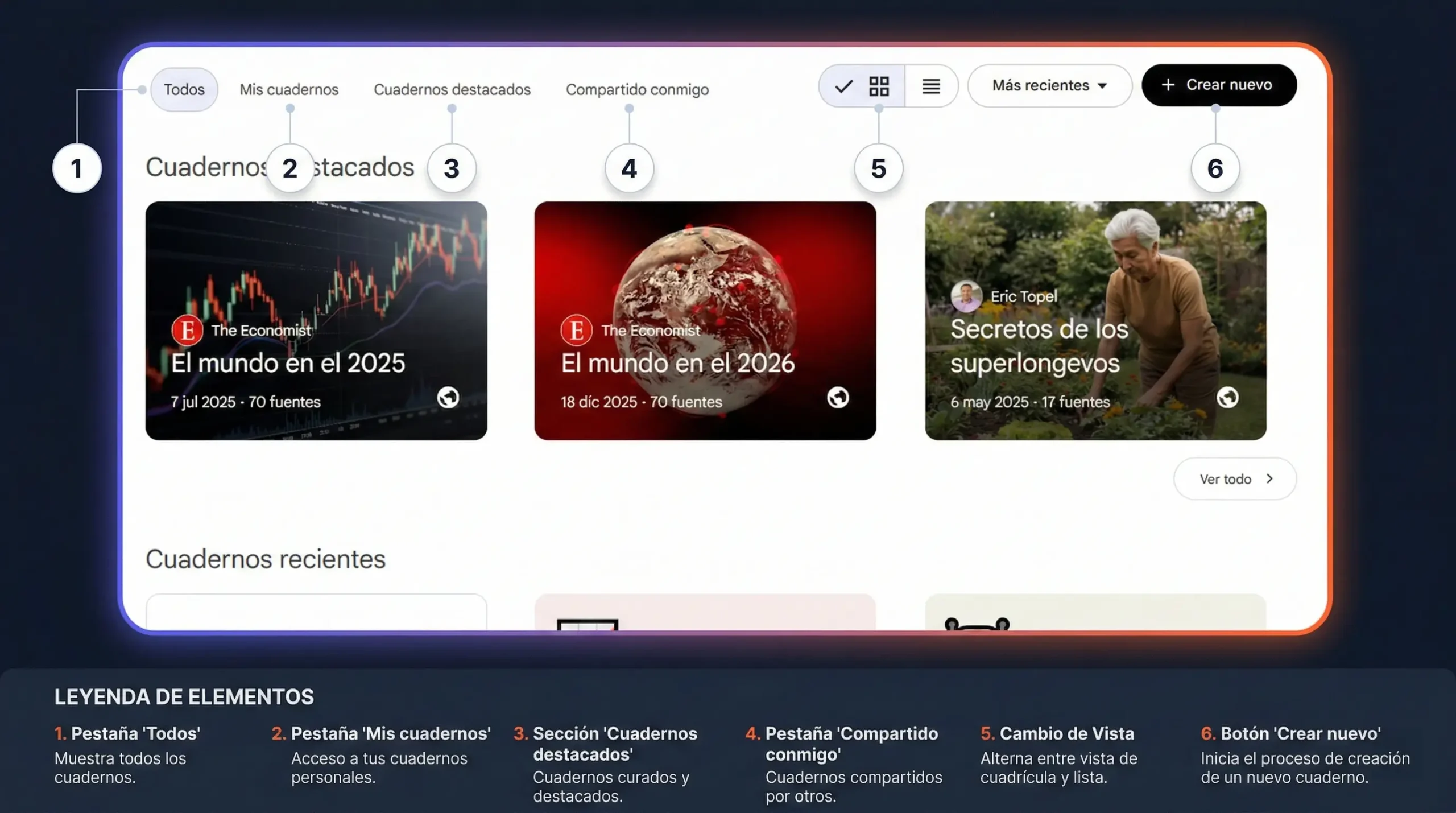Click globe icon on 'El mundo en el 2026'
Viewport: 1456px width, 813px height.
838,397
